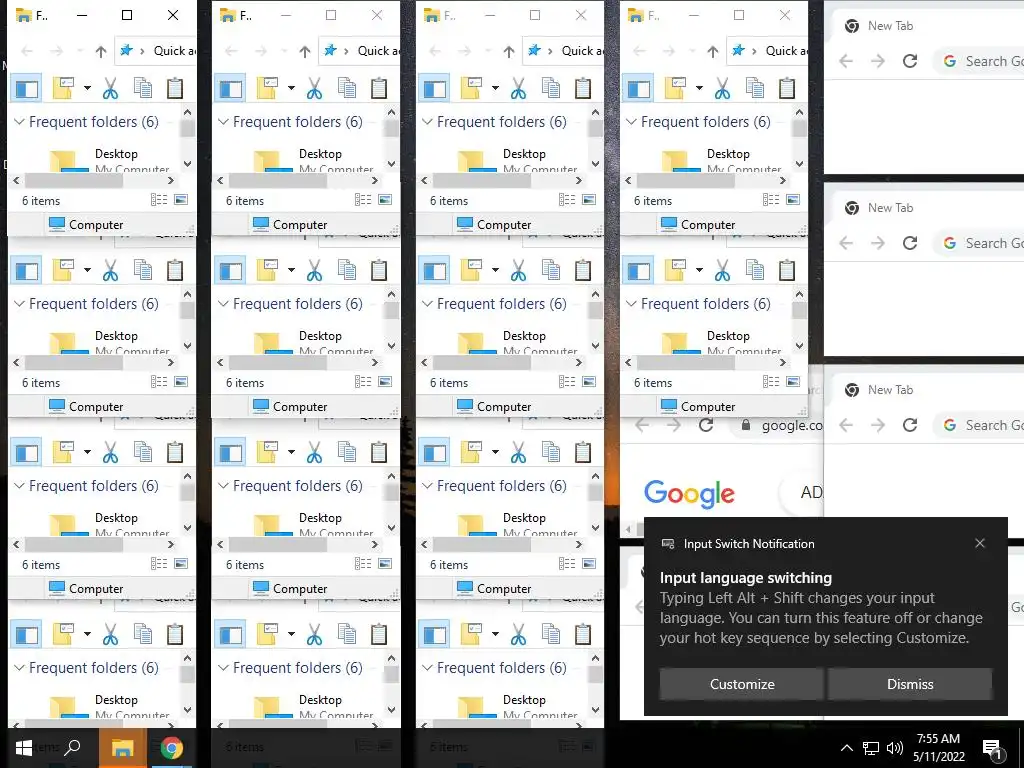Reload the topmost New Tab Chrome window
The width and height of the screenshot is (1024, 768).
[910, 61]
